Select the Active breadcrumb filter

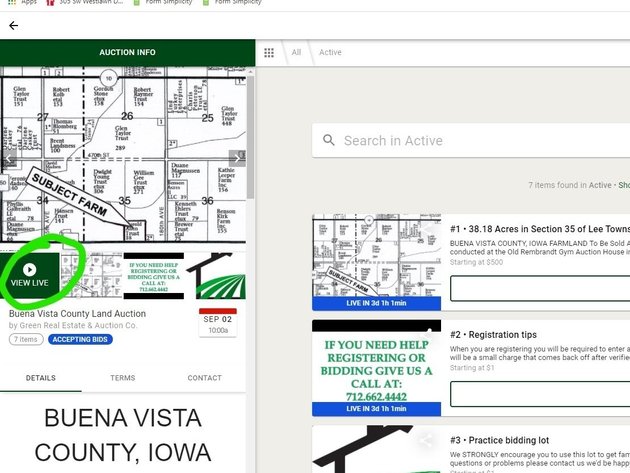tap(330, 52)
